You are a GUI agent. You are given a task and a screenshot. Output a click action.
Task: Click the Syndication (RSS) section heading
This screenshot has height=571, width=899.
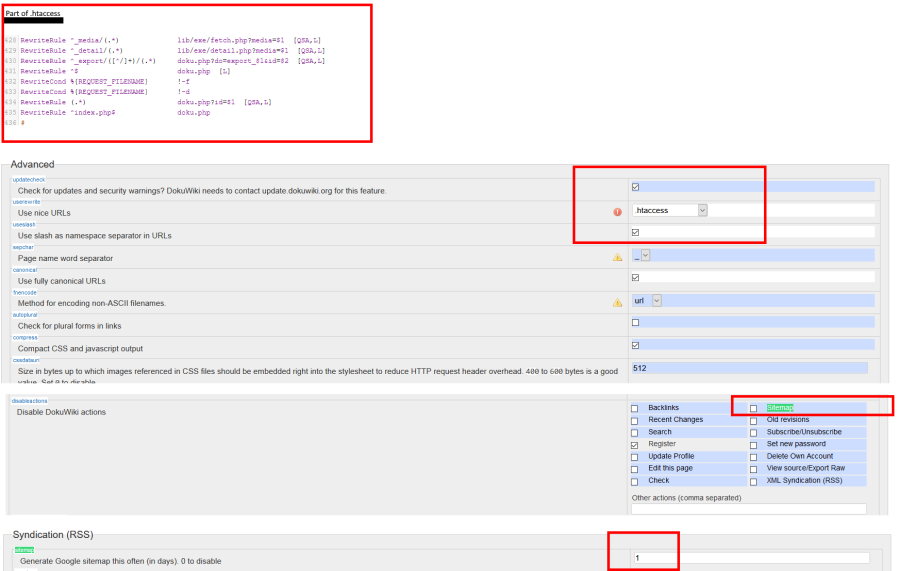click(x=53, y=534)
